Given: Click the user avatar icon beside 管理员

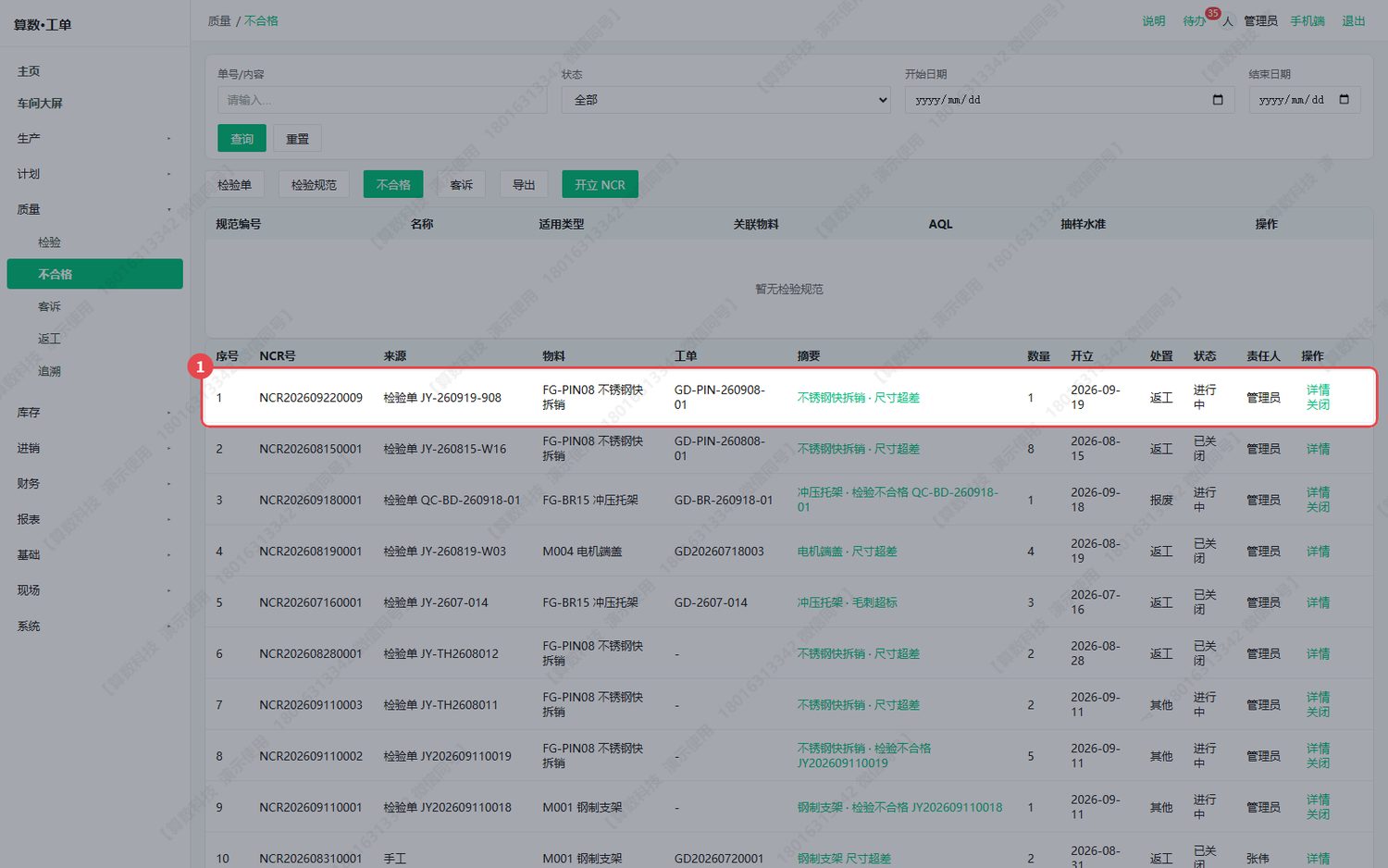Looking at the screenshot, I should coord(1228,21).
